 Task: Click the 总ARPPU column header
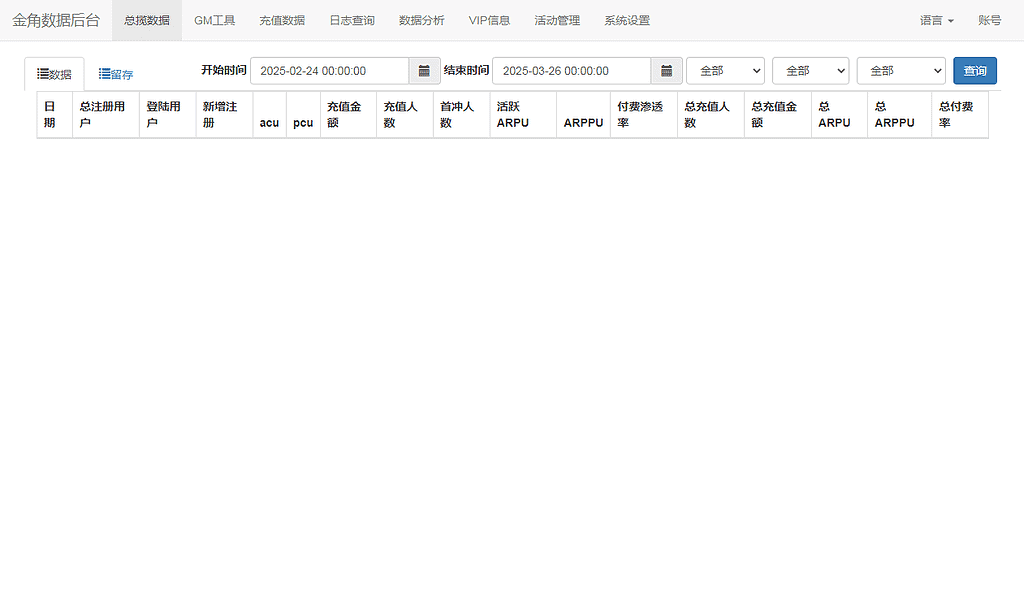click(x=899, y=114)
